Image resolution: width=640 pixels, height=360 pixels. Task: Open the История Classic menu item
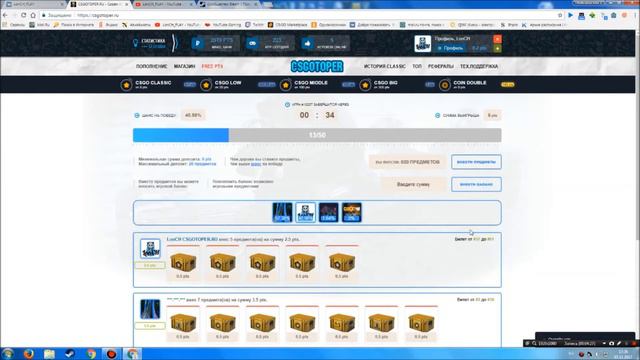[x=384, y=66]
